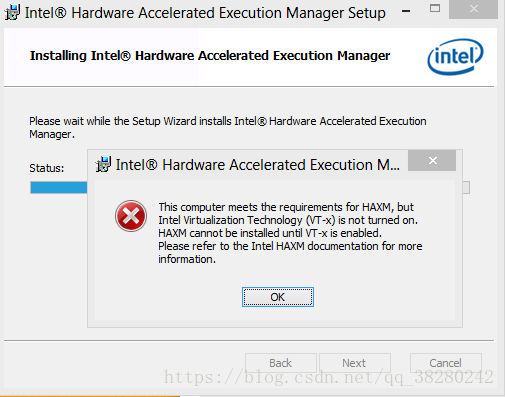This screenshot has height=397, width=505.
Task: Maximize the setup window
Action: (435, 9)
